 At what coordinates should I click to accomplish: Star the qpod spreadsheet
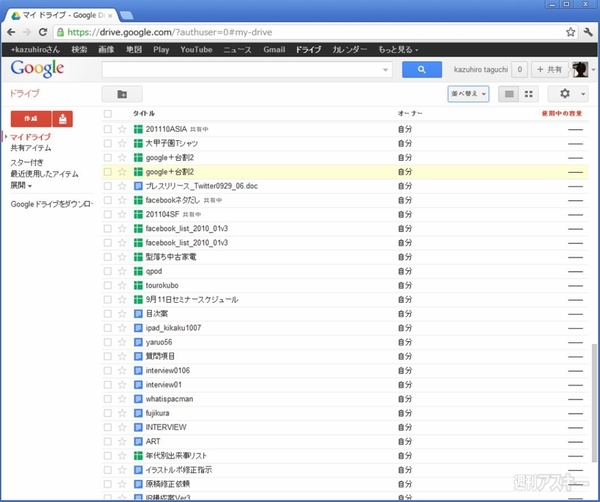(122, 271)
